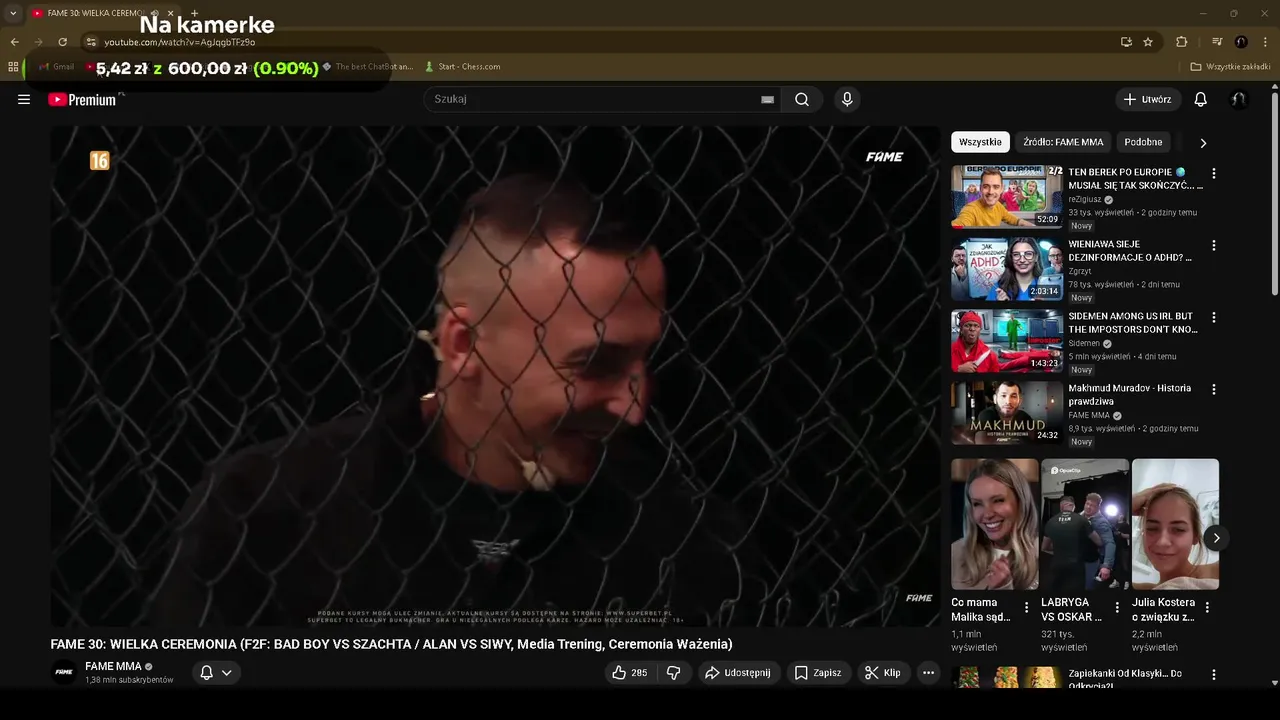Show more filter chips with the right arrow

tap(1203, 143)
